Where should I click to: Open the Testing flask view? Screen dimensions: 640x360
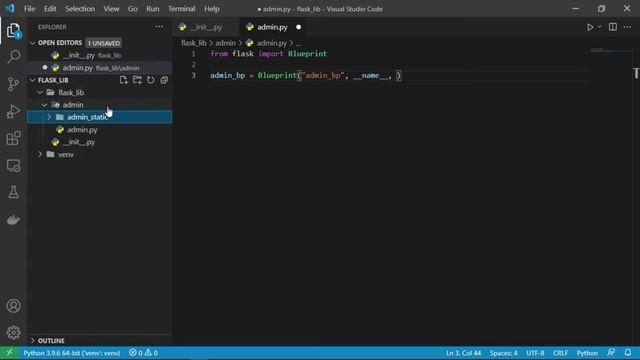(x=13, y=192)
